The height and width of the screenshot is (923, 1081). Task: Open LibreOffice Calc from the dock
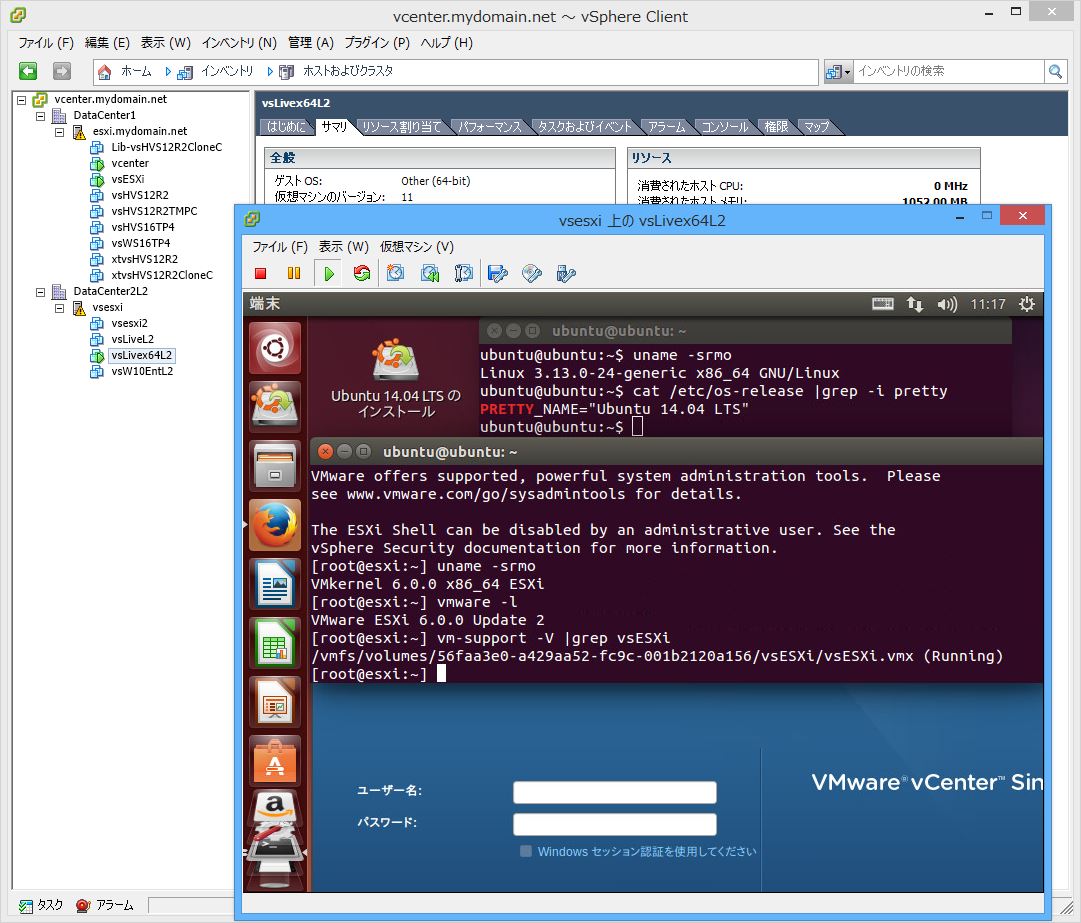coord(275,644)
